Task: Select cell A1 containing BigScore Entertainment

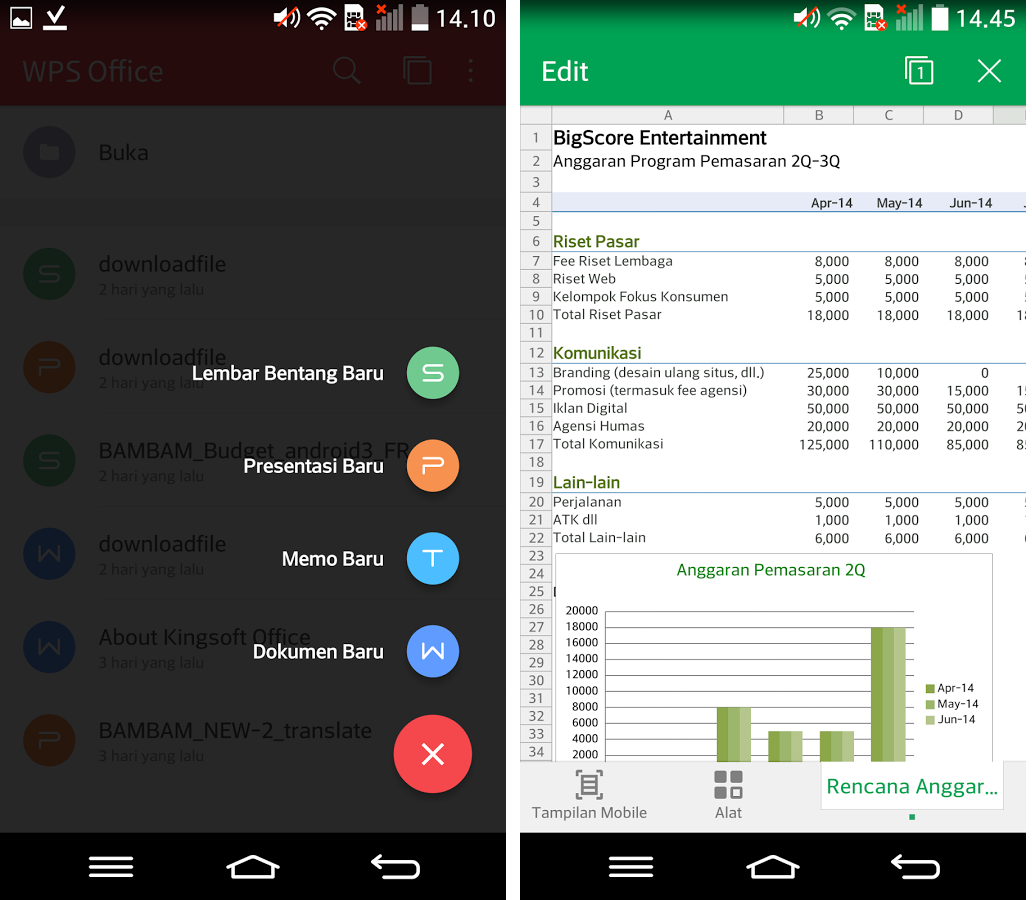Action: coord(664,137)
